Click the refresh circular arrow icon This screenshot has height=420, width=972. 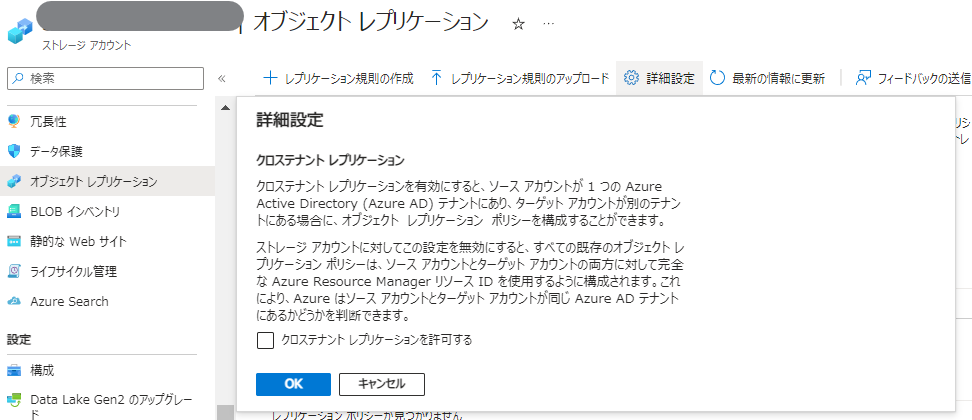717,78
